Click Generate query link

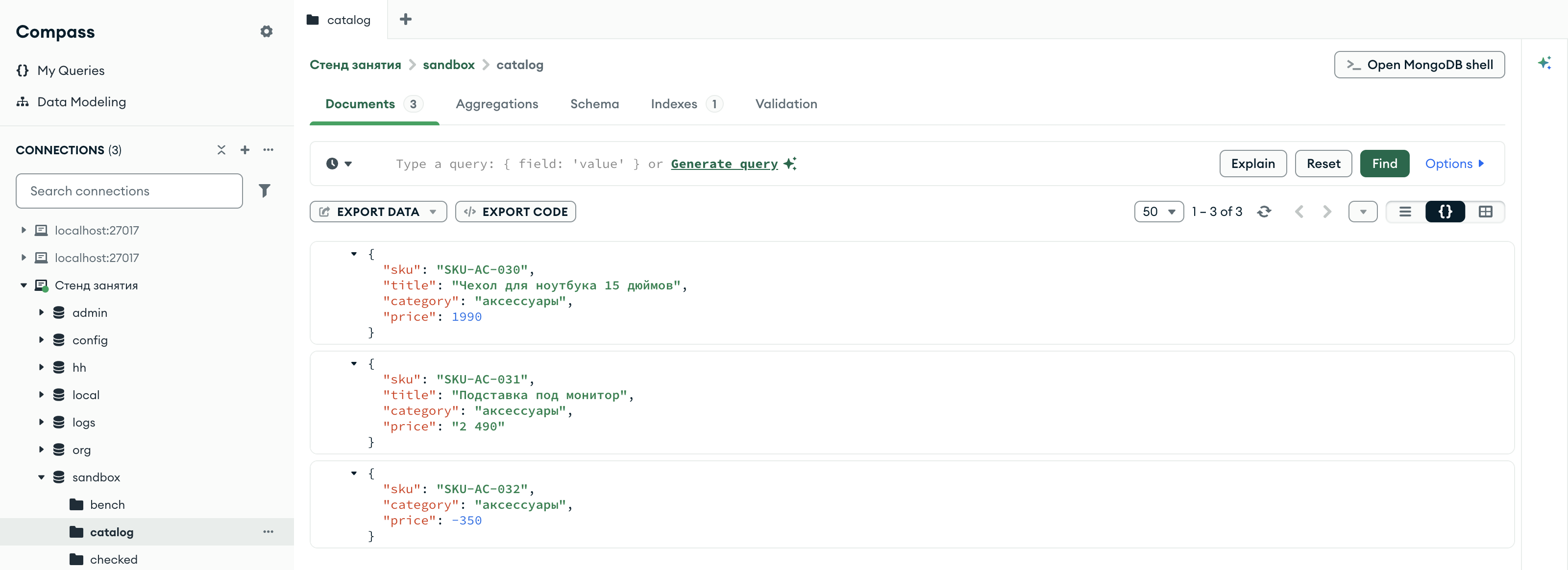724,164
